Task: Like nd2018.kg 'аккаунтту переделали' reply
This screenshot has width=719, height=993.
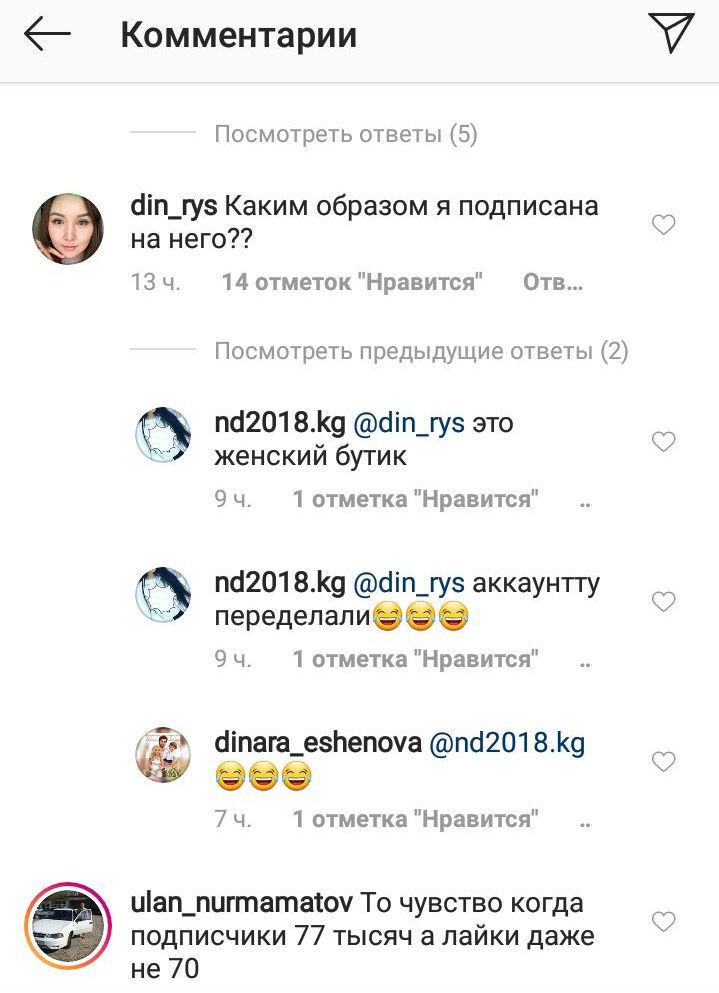Action: (663, 601)
